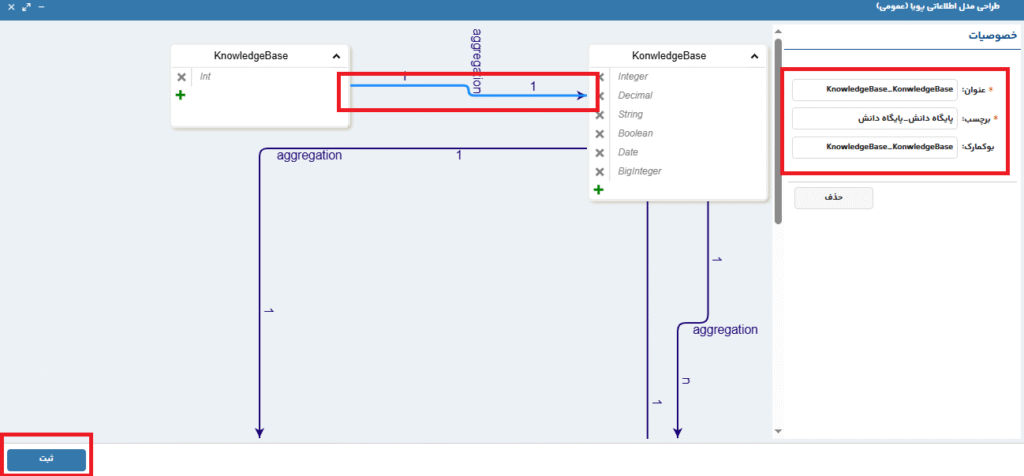Delete the Integer field row

point(600,77)
